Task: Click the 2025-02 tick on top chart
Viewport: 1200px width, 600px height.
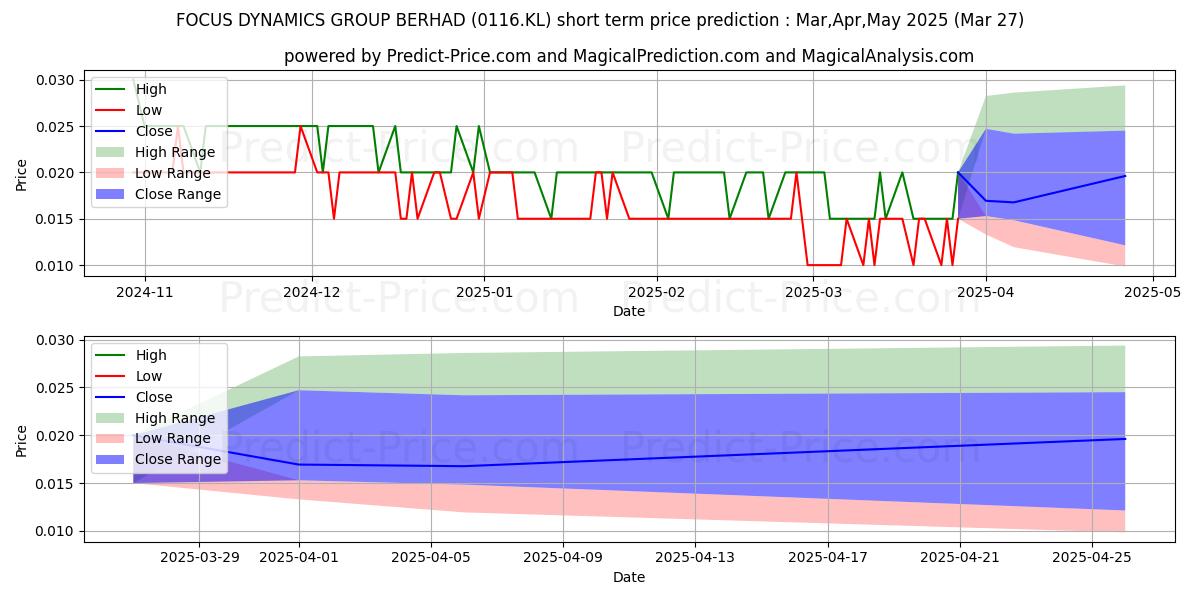Action: [x=657, y=292]
